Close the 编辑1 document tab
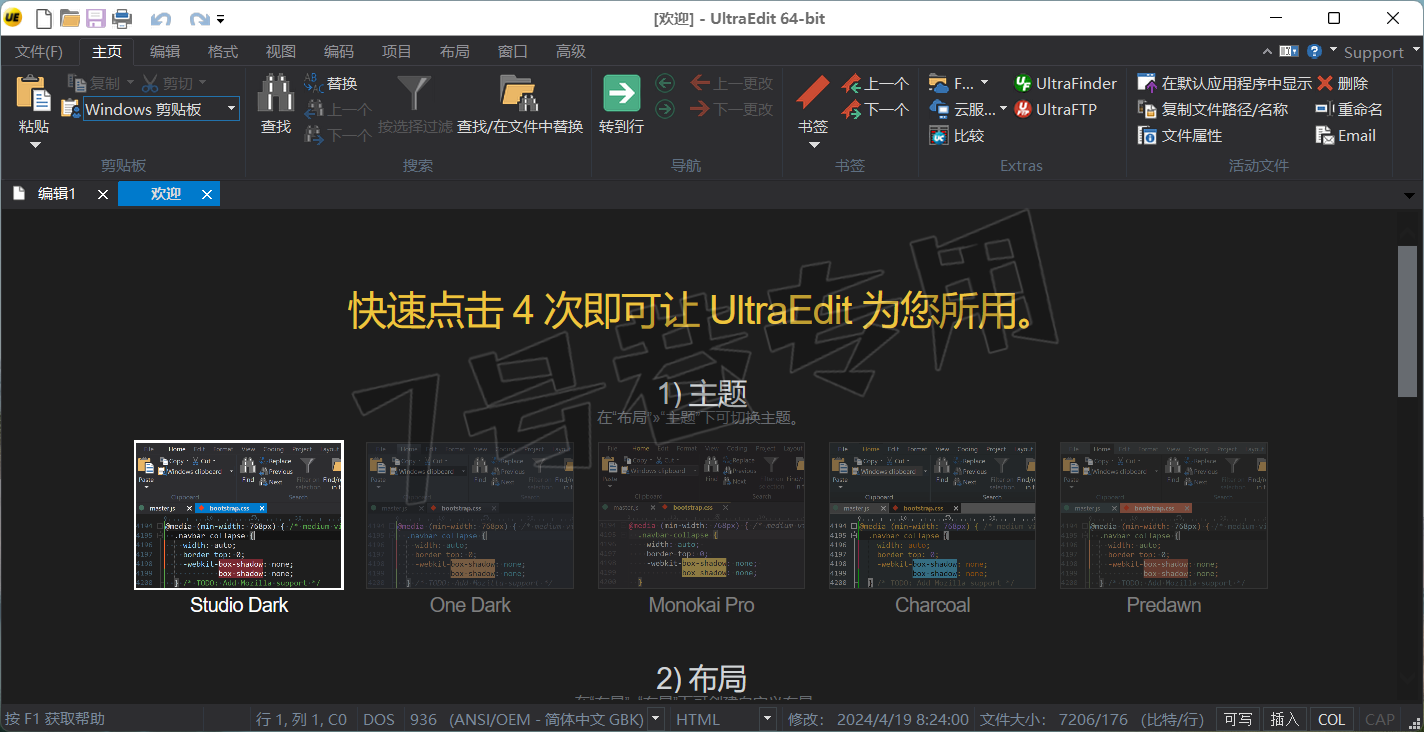The width and height of the screenshot is (1424, 732). pyautogui.click(x=103, y=195)
